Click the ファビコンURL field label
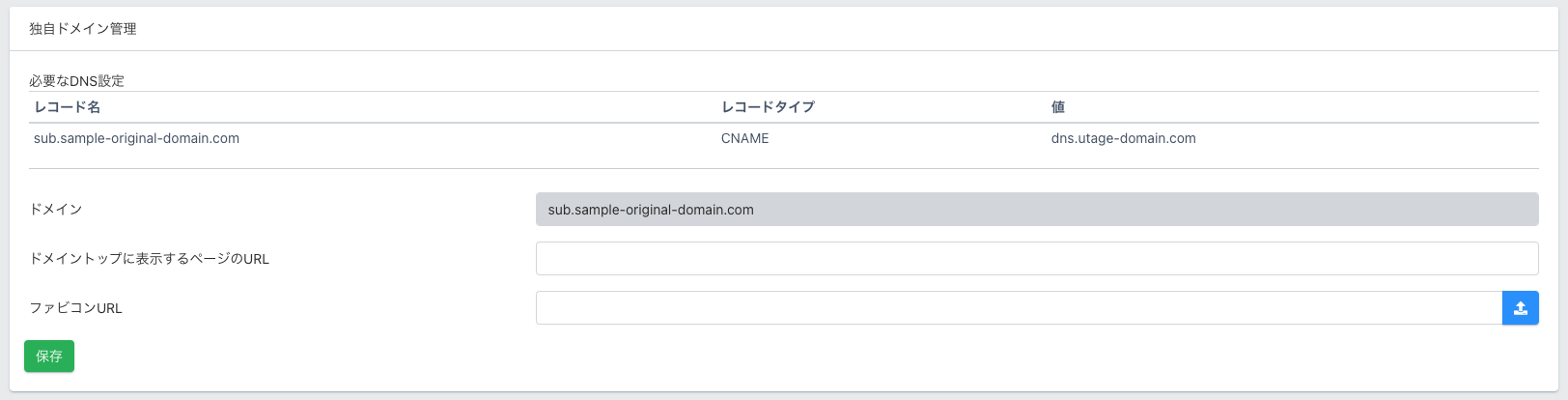The image size is (1568, 400). [x=76, y=308]
